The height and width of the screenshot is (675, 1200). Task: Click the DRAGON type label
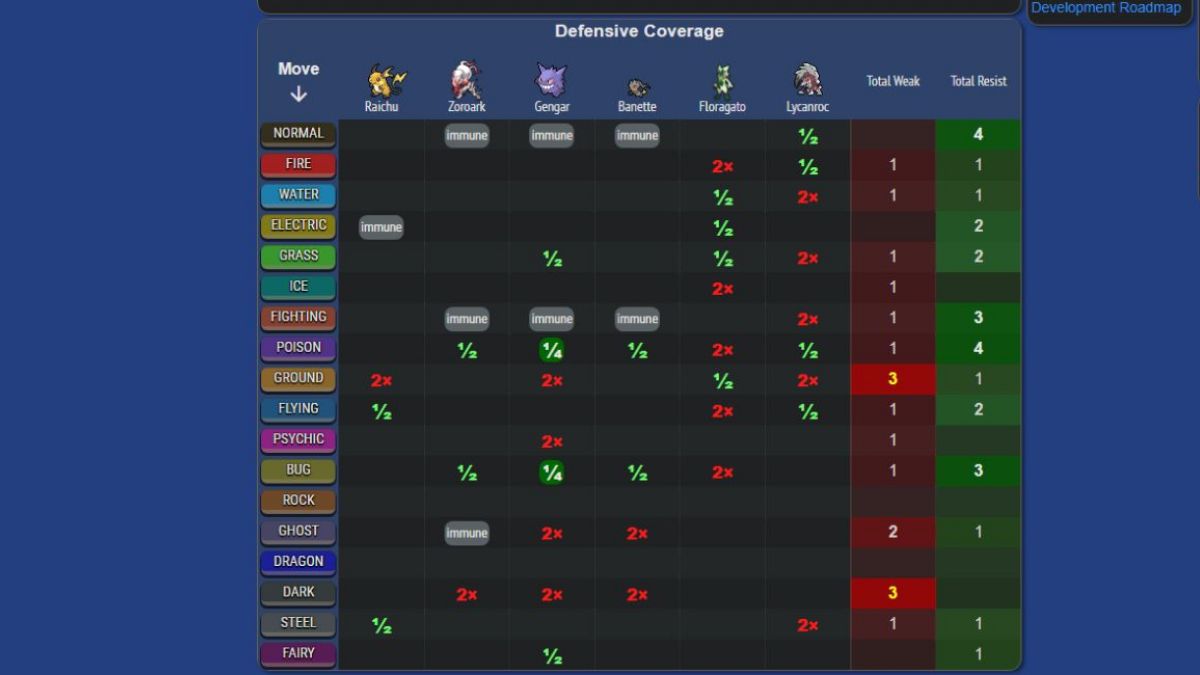298,562
